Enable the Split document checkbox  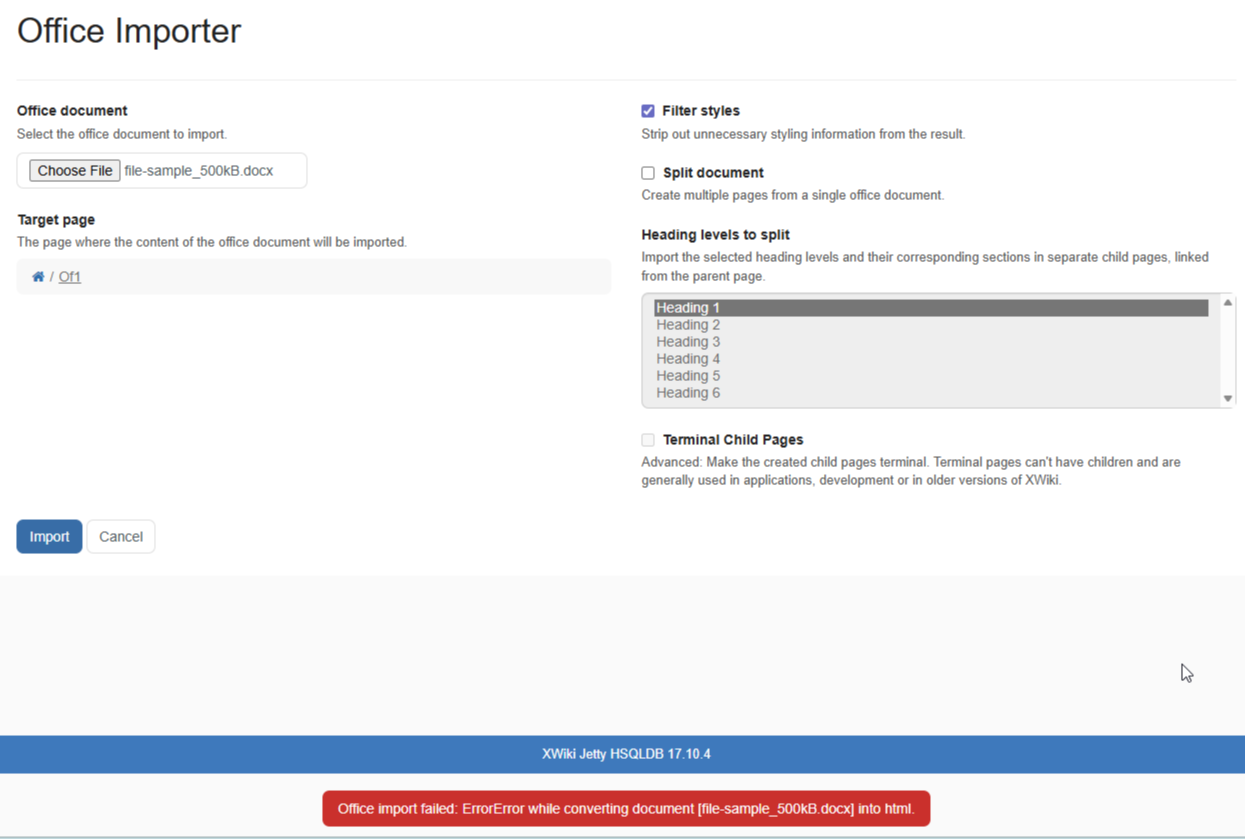648,173
